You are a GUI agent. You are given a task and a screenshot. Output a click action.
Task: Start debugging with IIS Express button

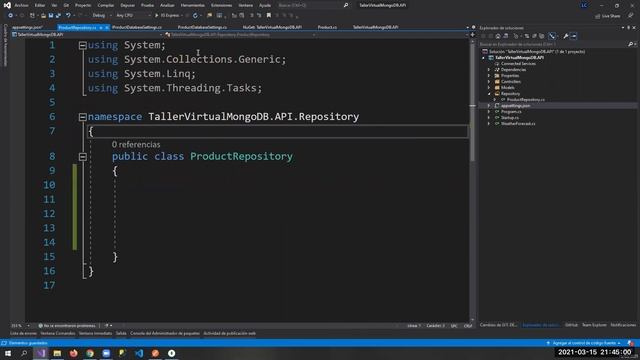[x=168, y=16]
